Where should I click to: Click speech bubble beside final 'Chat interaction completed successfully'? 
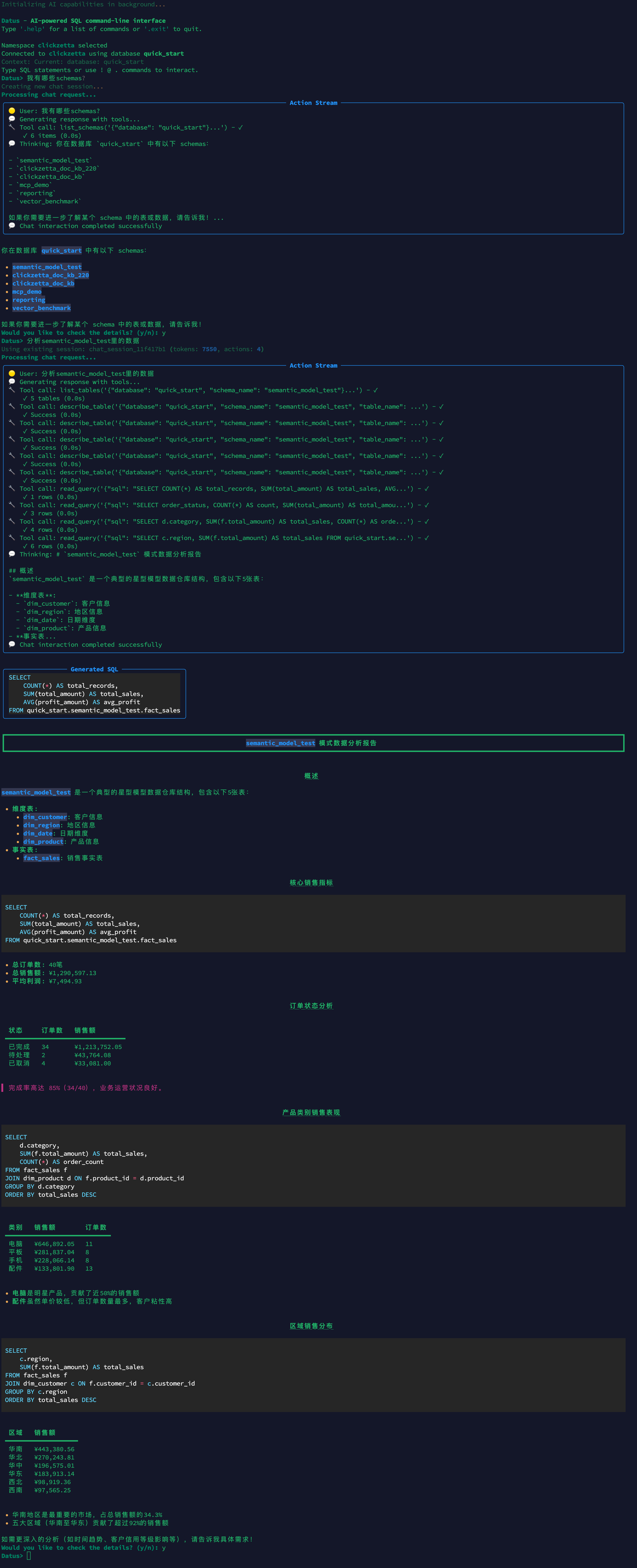coord(12,644)
